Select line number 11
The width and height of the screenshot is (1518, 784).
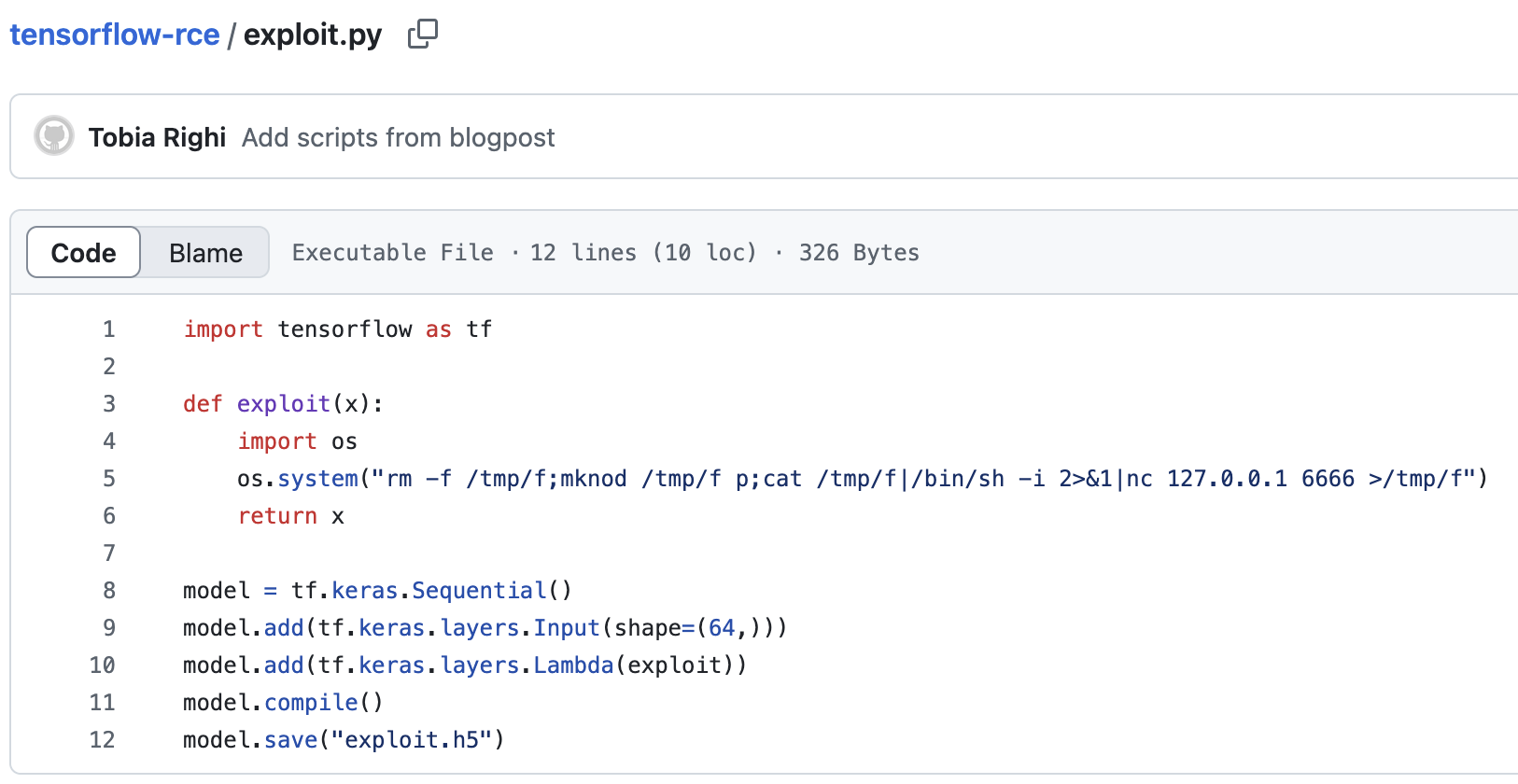point(103,702)
